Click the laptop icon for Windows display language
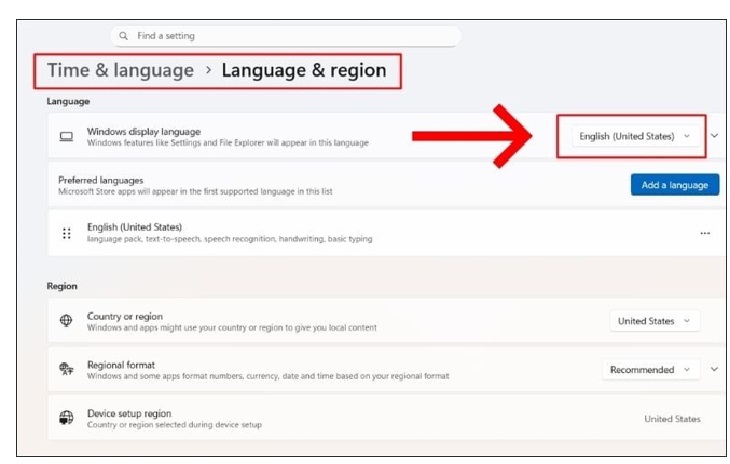The height and width of the screenshot is (464, 730). click(66, 136)
